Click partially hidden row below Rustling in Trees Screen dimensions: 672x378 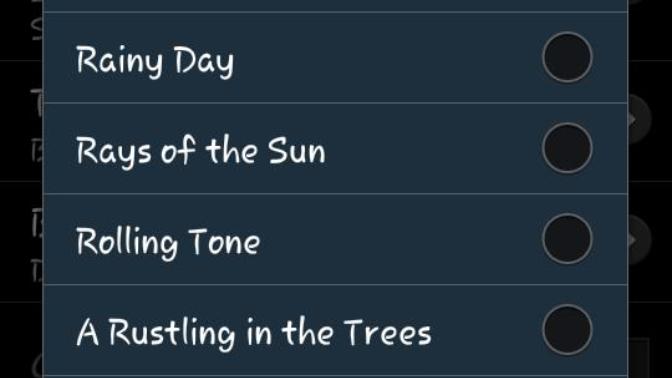[336, 377]
